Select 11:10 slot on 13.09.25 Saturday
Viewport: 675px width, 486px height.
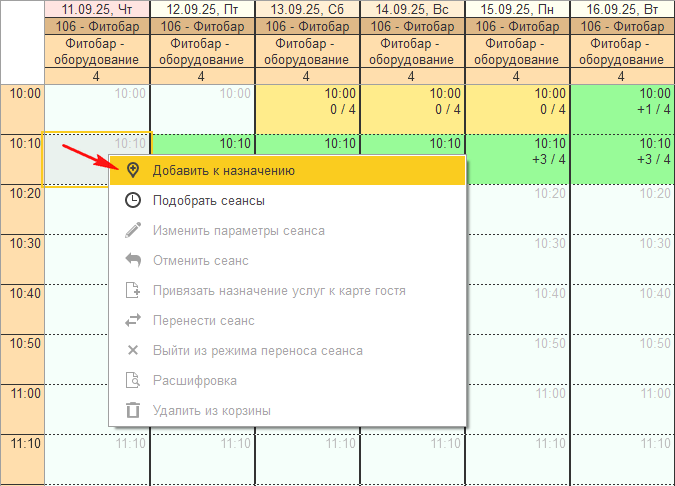[307, 459]
